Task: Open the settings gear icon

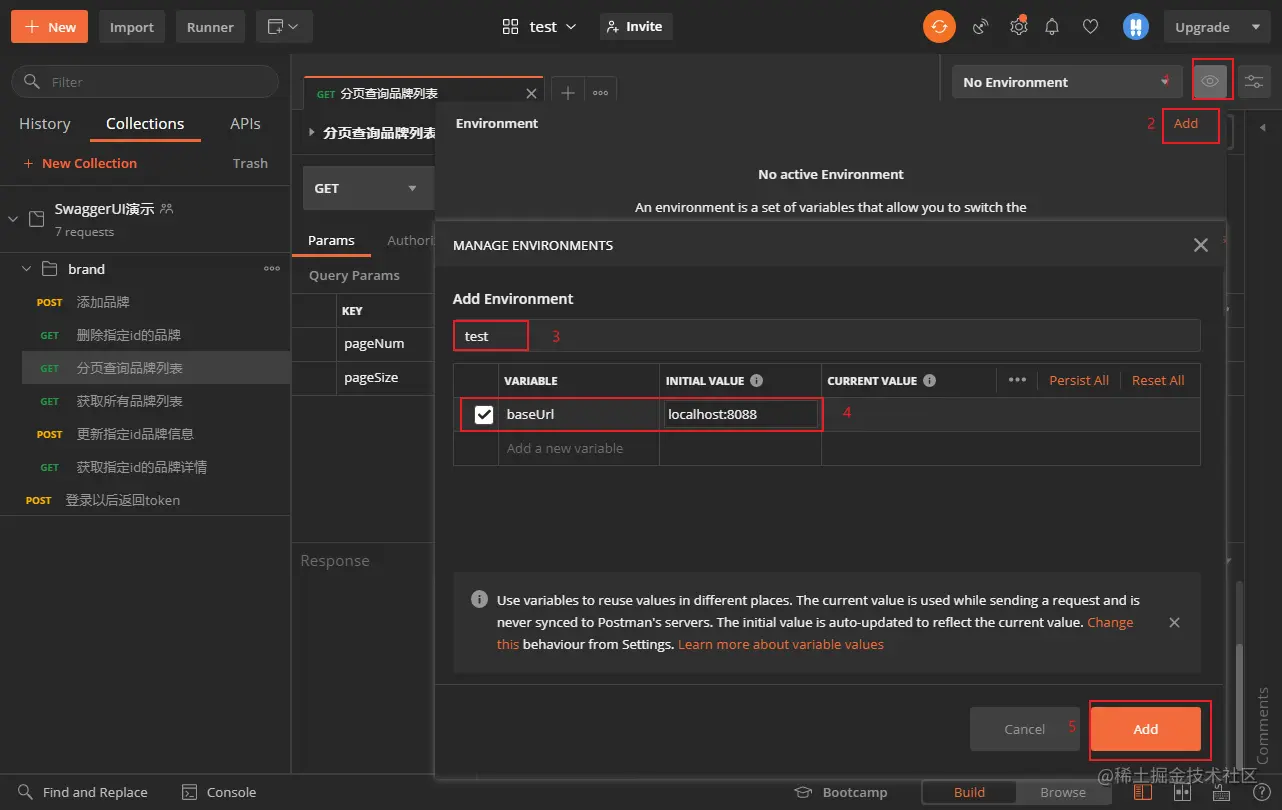Action: click(1018, 27)
